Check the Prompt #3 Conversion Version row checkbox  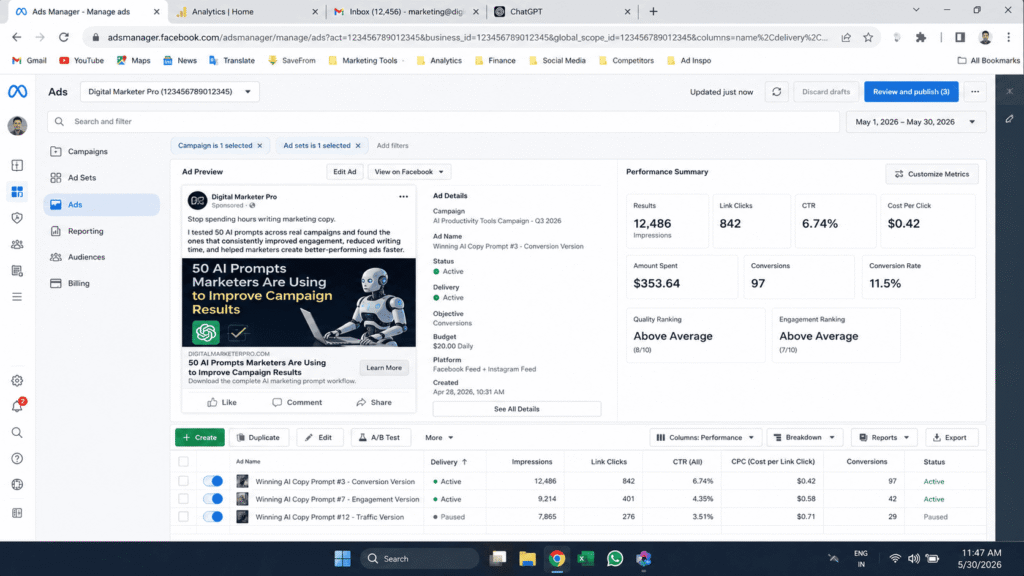coord(184,481)
